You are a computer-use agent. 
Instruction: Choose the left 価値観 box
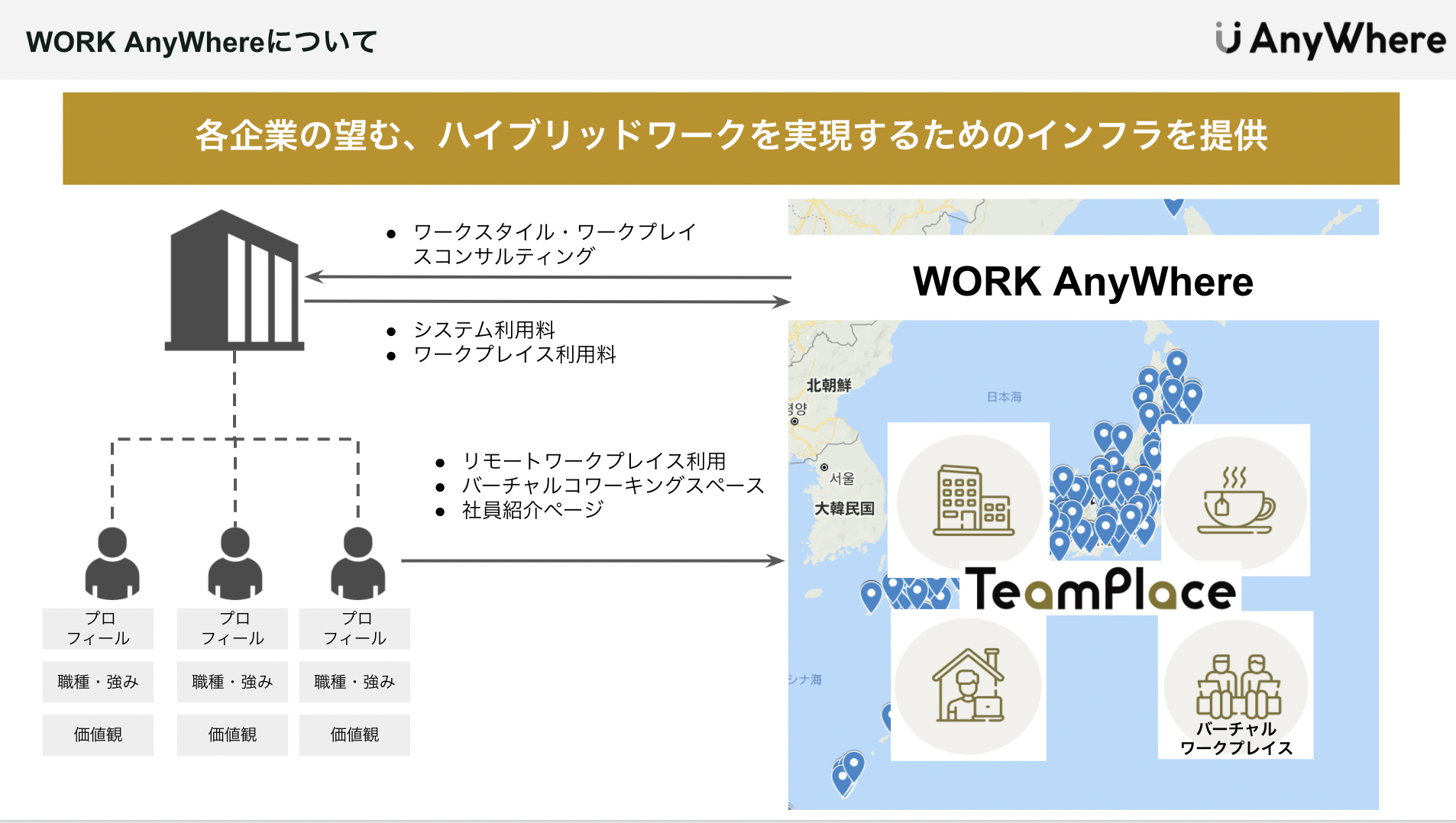98,734
